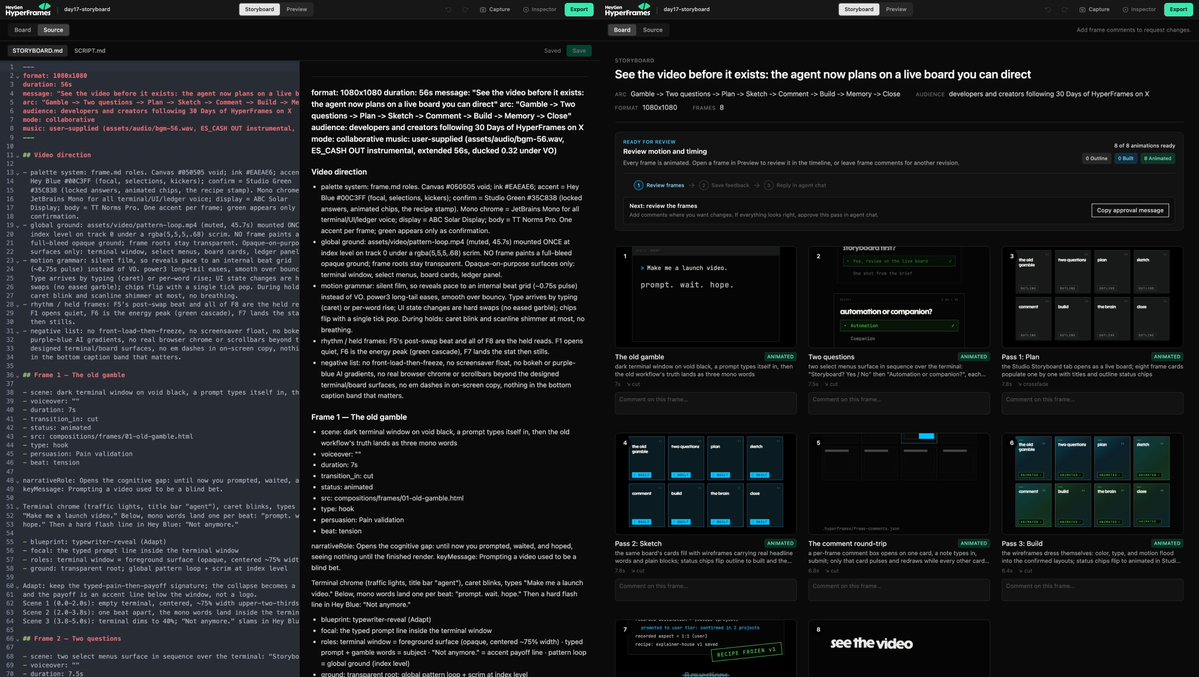Switch to Preview mode in left window
The height and width of the screenshot is (677, 1199).
tap(297, 9)
